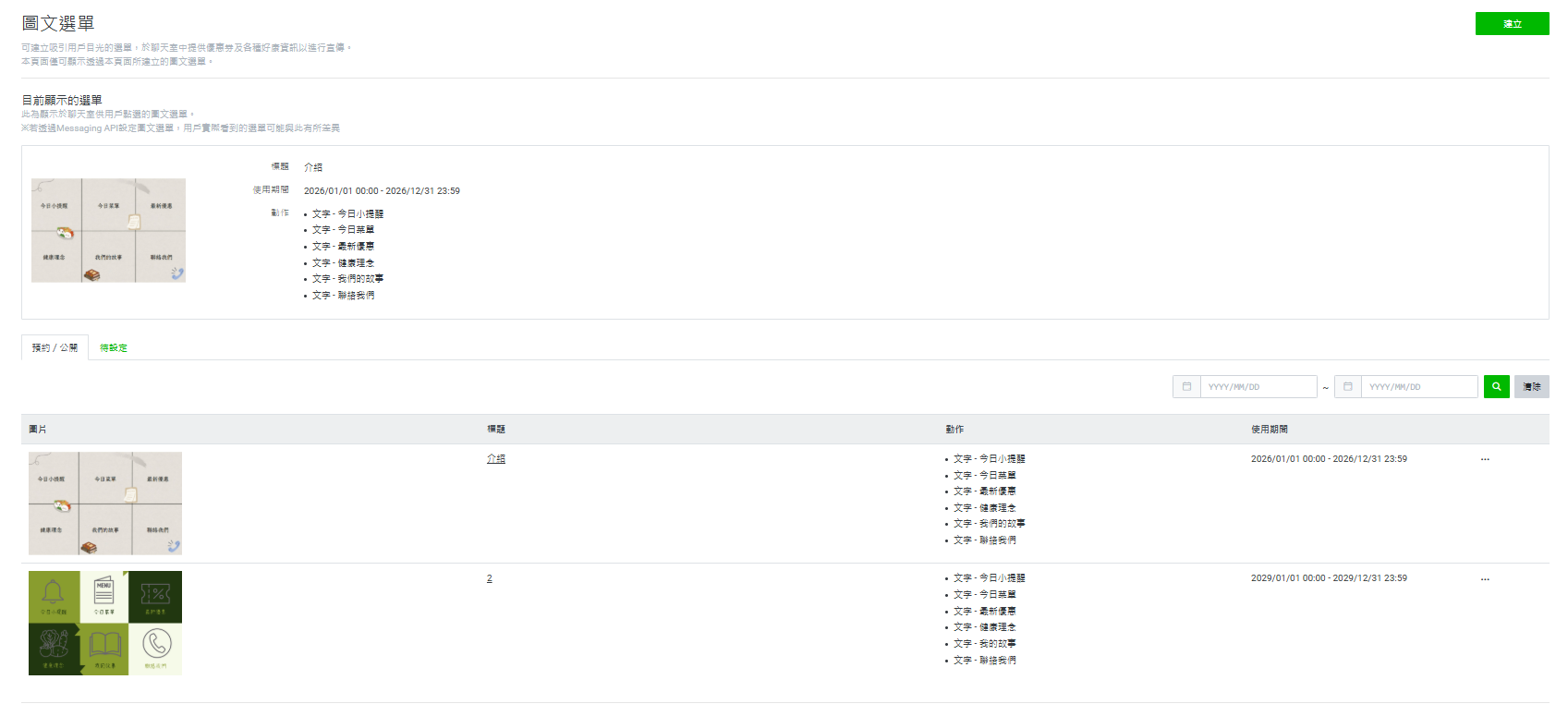Focus the end date input field
Image resolution: width=1568 pixels, height=716 pixels.
click(x=1419, y=387)
